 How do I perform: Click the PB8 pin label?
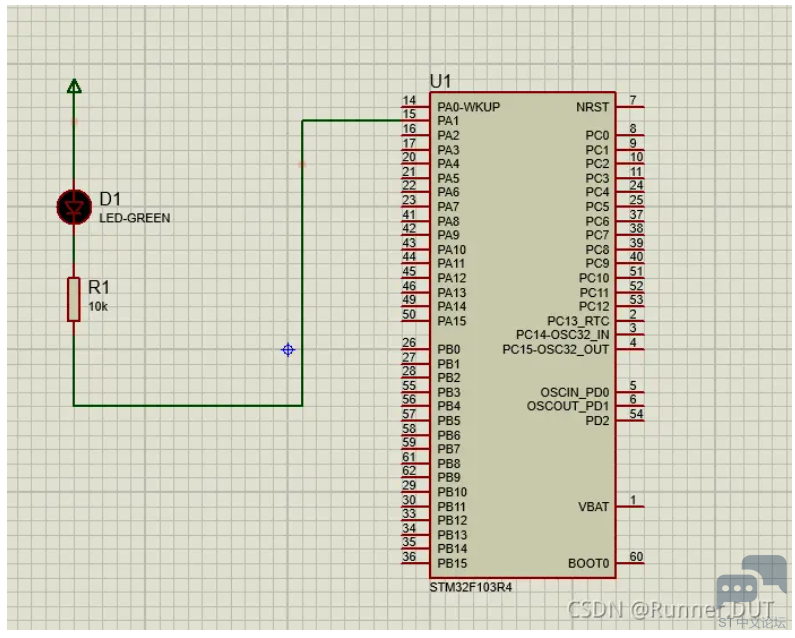click(449, 464)
